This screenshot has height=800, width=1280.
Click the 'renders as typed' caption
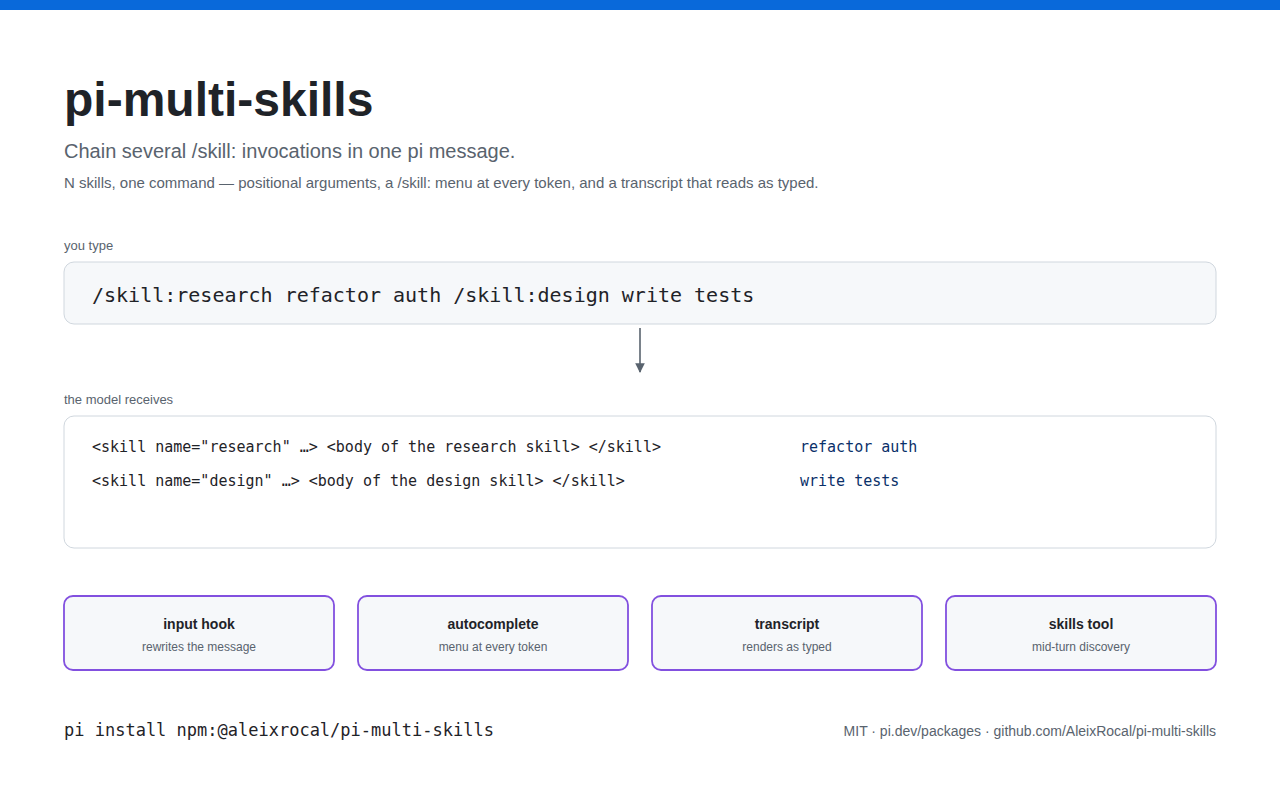(x=787, y=647)
